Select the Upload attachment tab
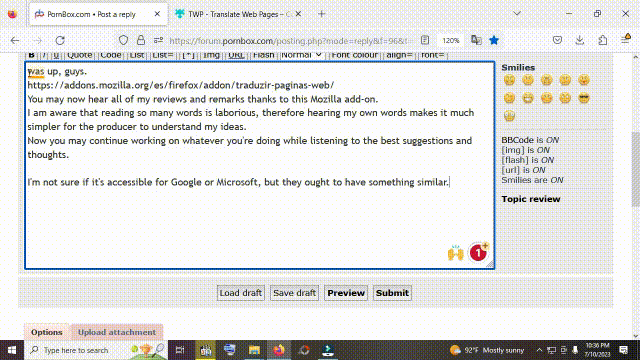 [117, 332]
